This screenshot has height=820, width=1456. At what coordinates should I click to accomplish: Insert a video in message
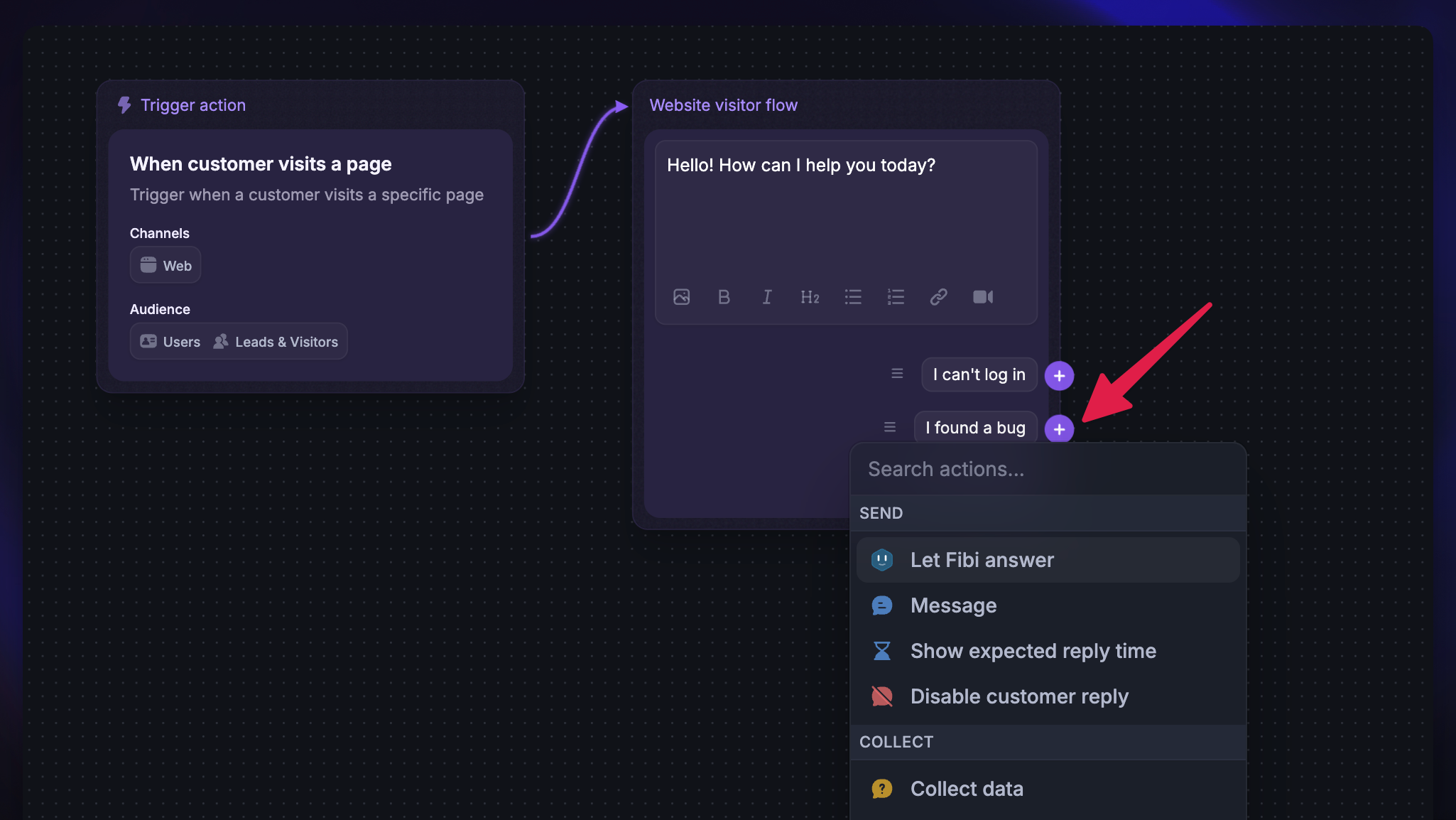pos(983,297)
